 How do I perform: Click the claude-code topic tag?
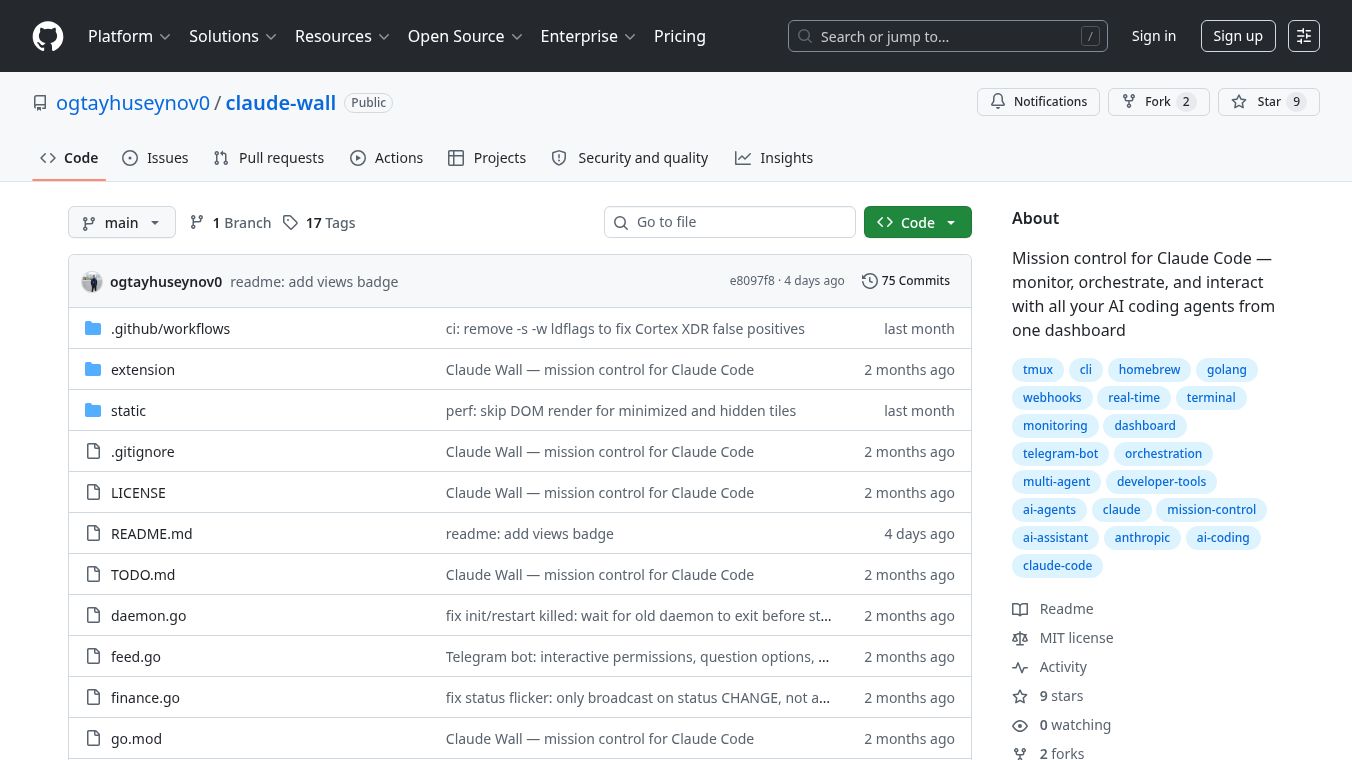pos(1057,566)
